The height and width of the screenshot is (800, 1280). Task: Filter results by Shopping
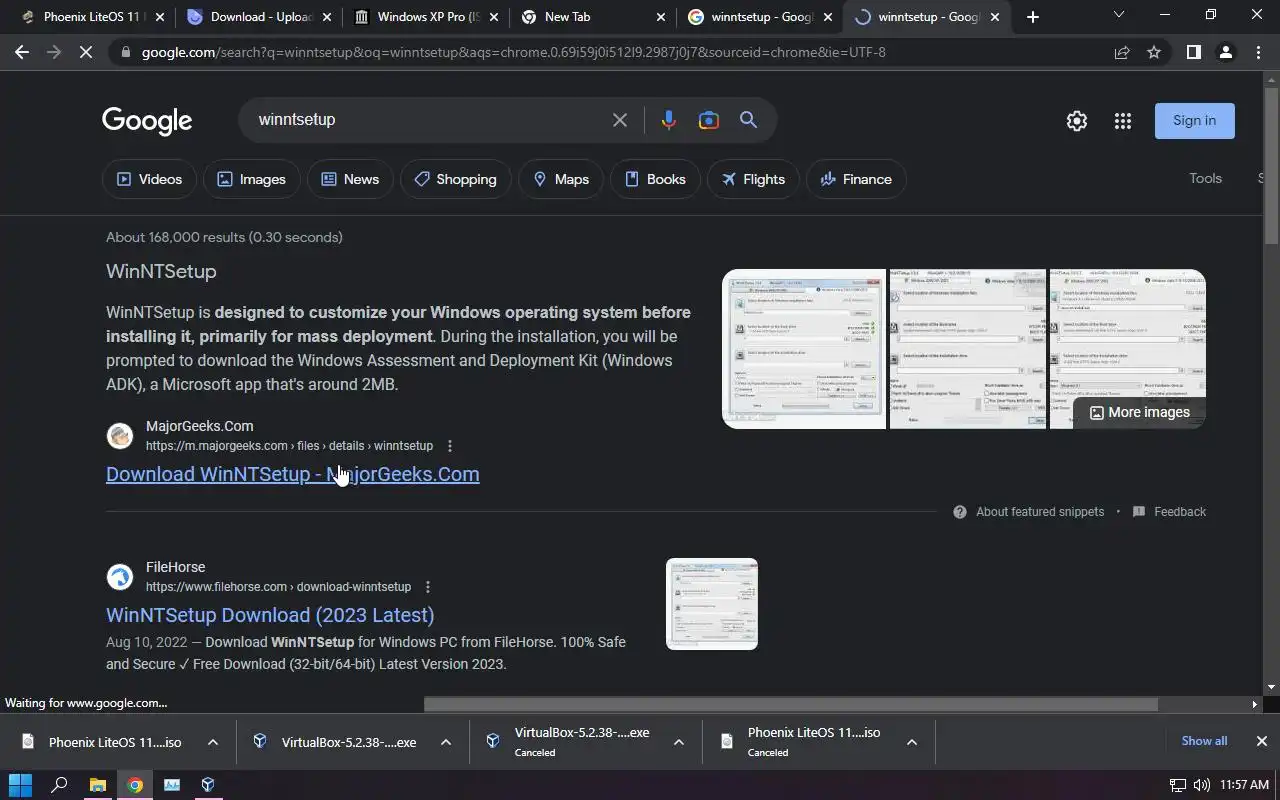pyautogui.click(x=455, y=179)
